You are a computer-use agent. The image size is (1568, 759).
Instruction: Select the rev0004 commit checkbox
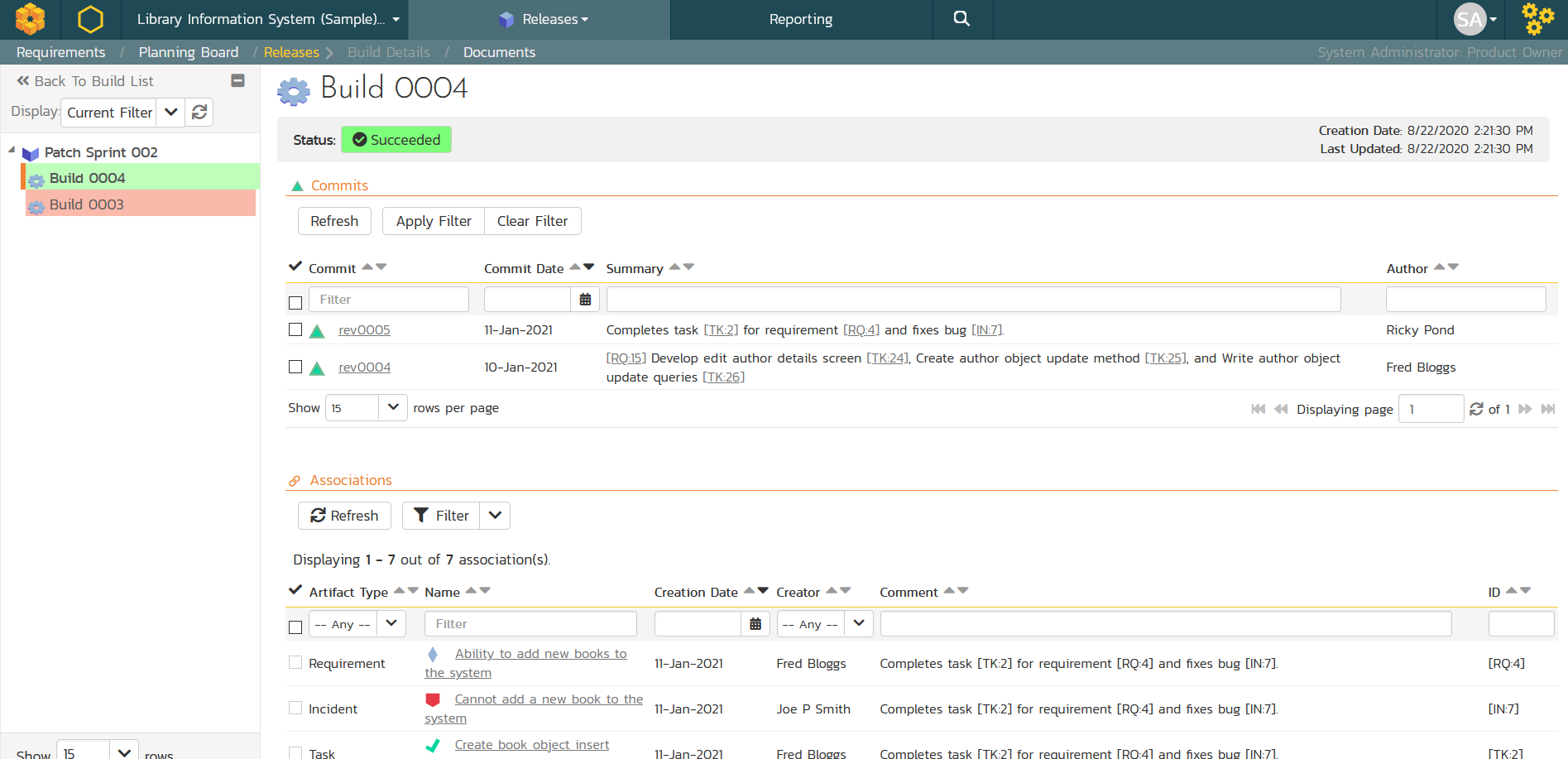point(295,367)
